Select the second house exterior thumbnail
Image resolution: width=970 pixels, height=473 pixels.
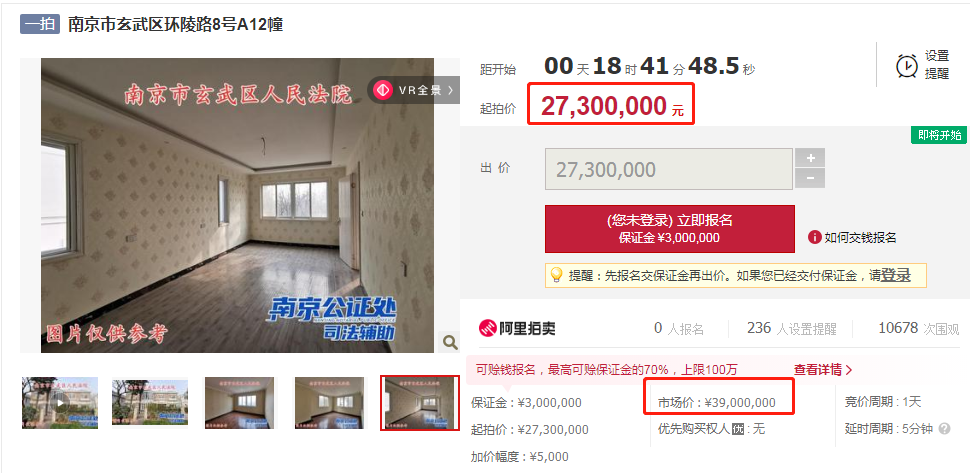(150, 403)
